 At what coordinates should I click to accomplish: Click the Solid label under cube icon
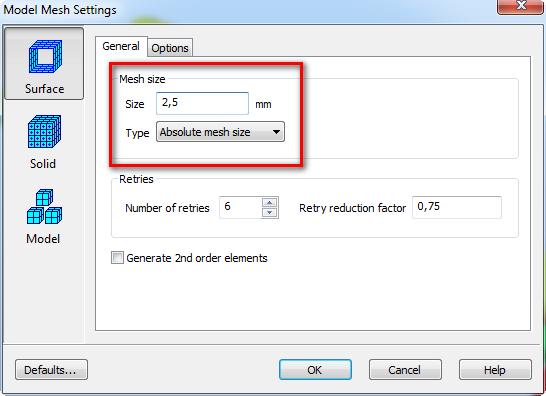coord(43,164)
